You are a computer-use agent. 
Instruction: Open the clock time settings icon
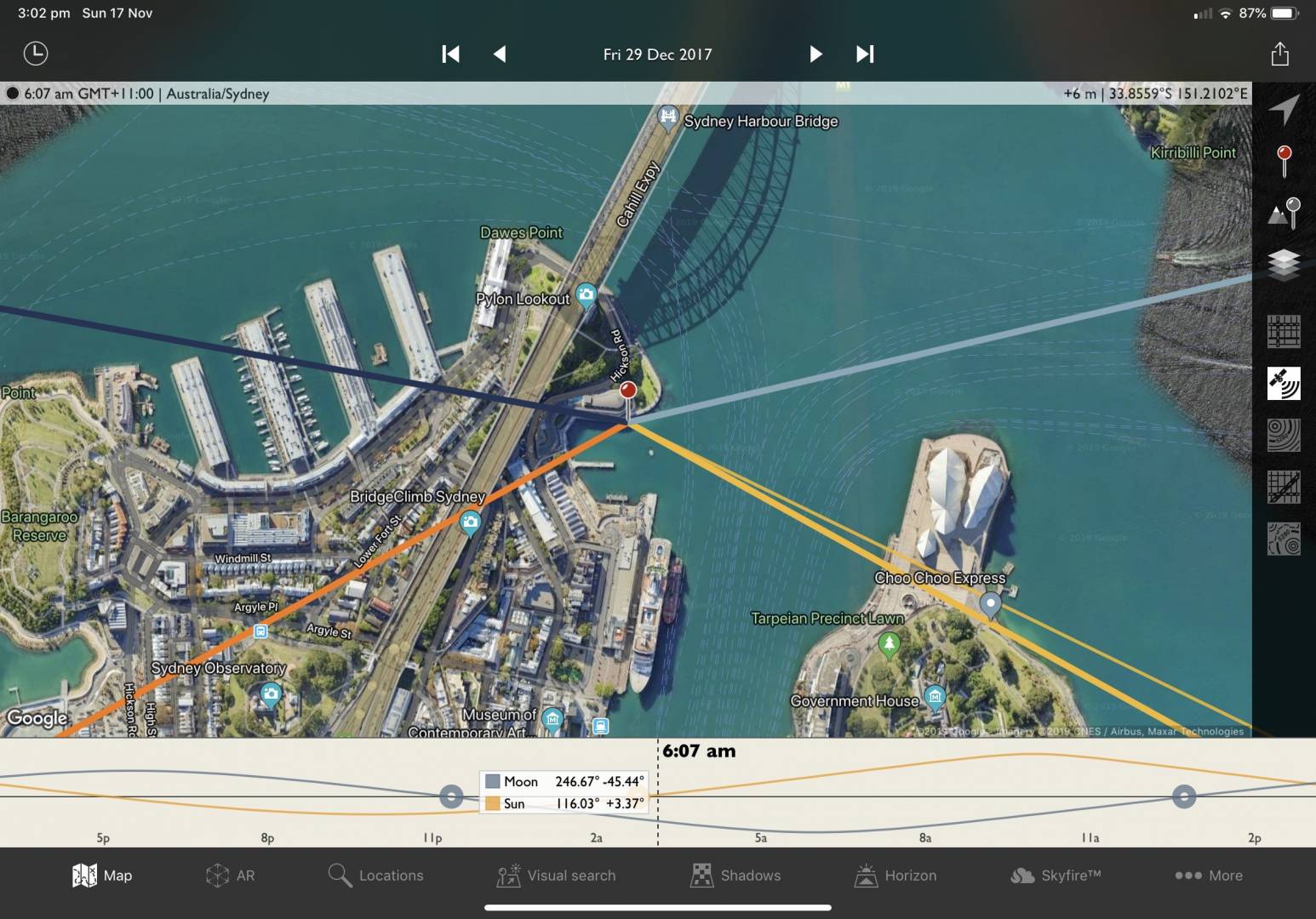pos(35,54)
